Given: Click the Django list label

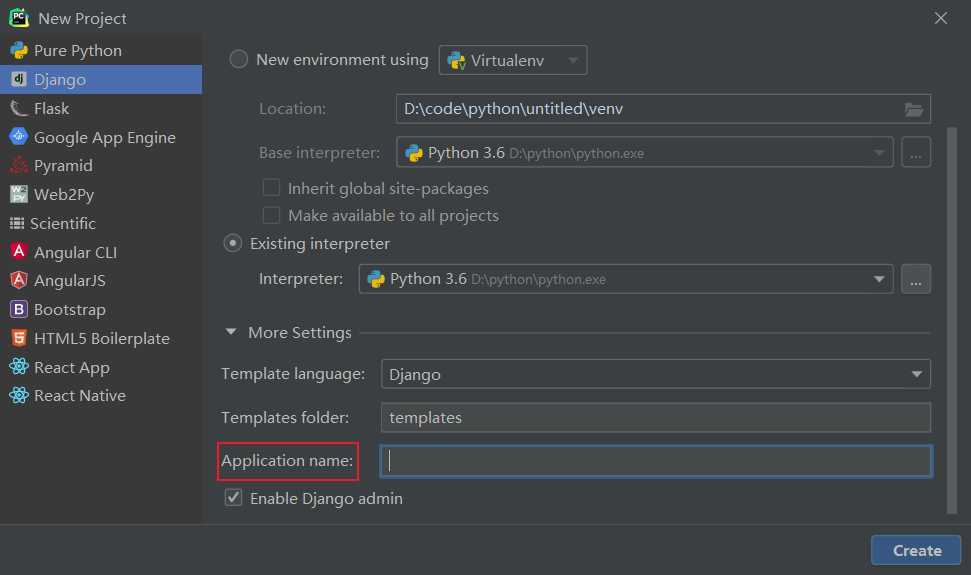Looking at the screenshot, I should (60, 80).
